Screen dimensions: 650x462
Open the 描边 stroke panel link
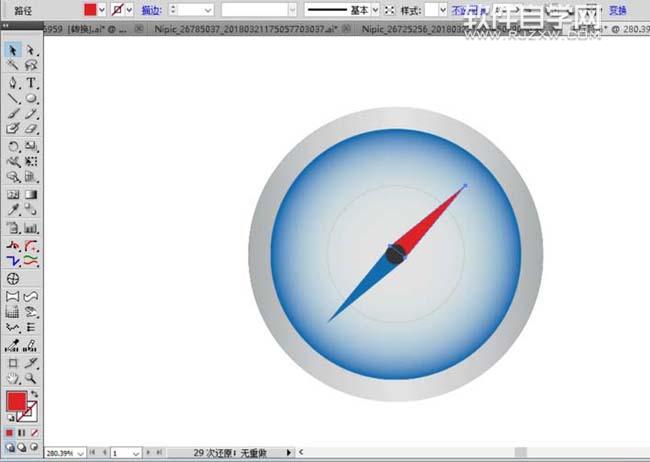151,10
